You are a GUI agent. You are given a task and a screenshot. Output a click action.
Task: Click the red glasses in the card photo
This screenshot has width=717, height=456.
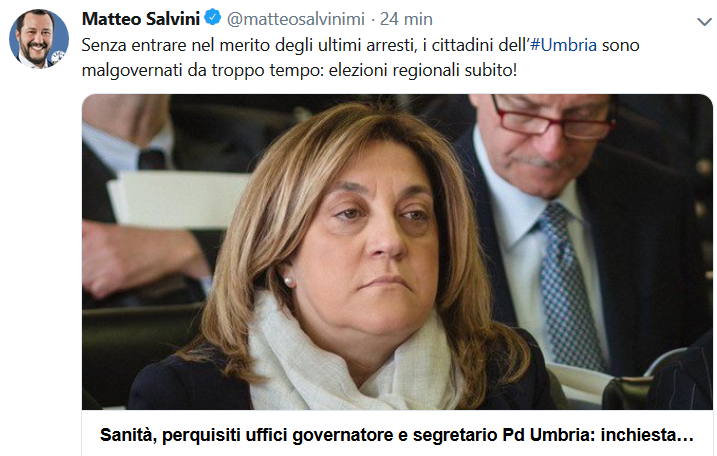(x=553, y=119)
